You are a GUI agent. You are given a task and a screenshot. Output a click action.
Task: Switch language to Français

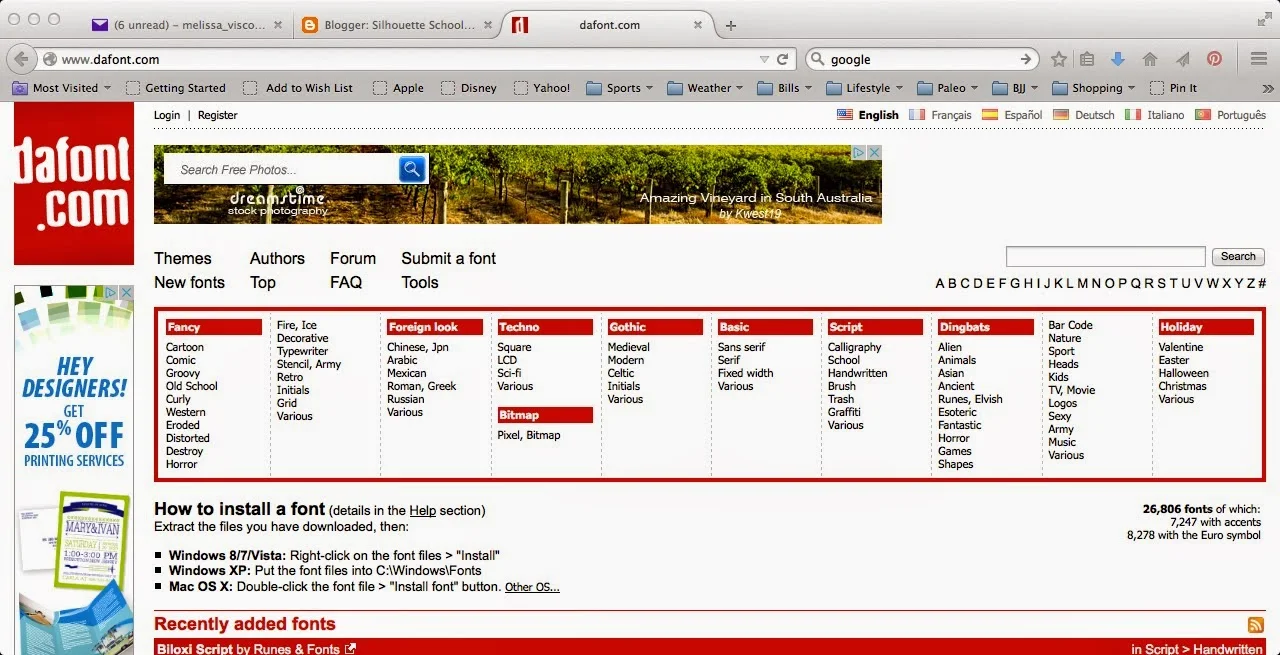click(941, 115)
